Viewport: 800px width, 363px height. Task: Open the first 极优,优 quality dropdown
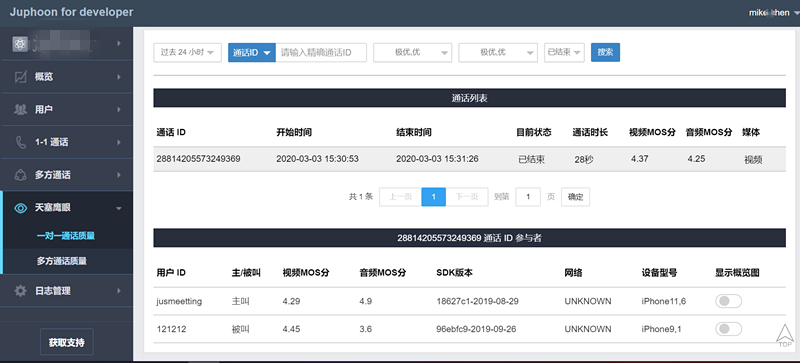click(412, 52)
